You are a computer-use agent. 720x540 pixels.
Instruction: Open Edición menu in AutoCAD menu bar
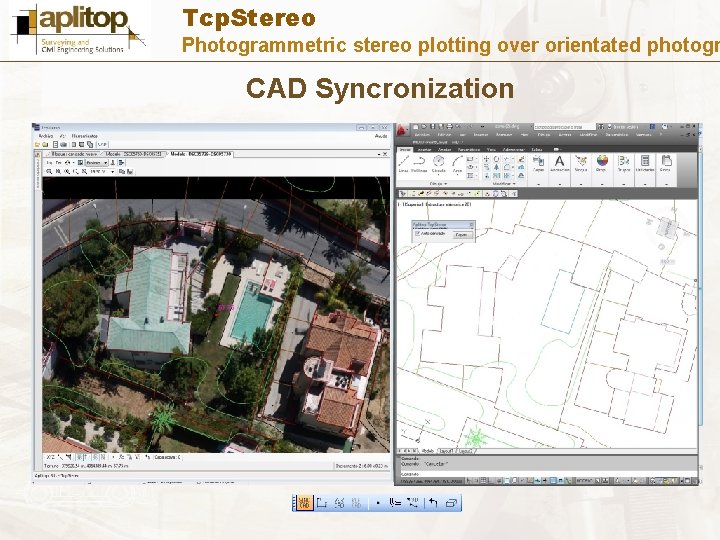(444, 135)
